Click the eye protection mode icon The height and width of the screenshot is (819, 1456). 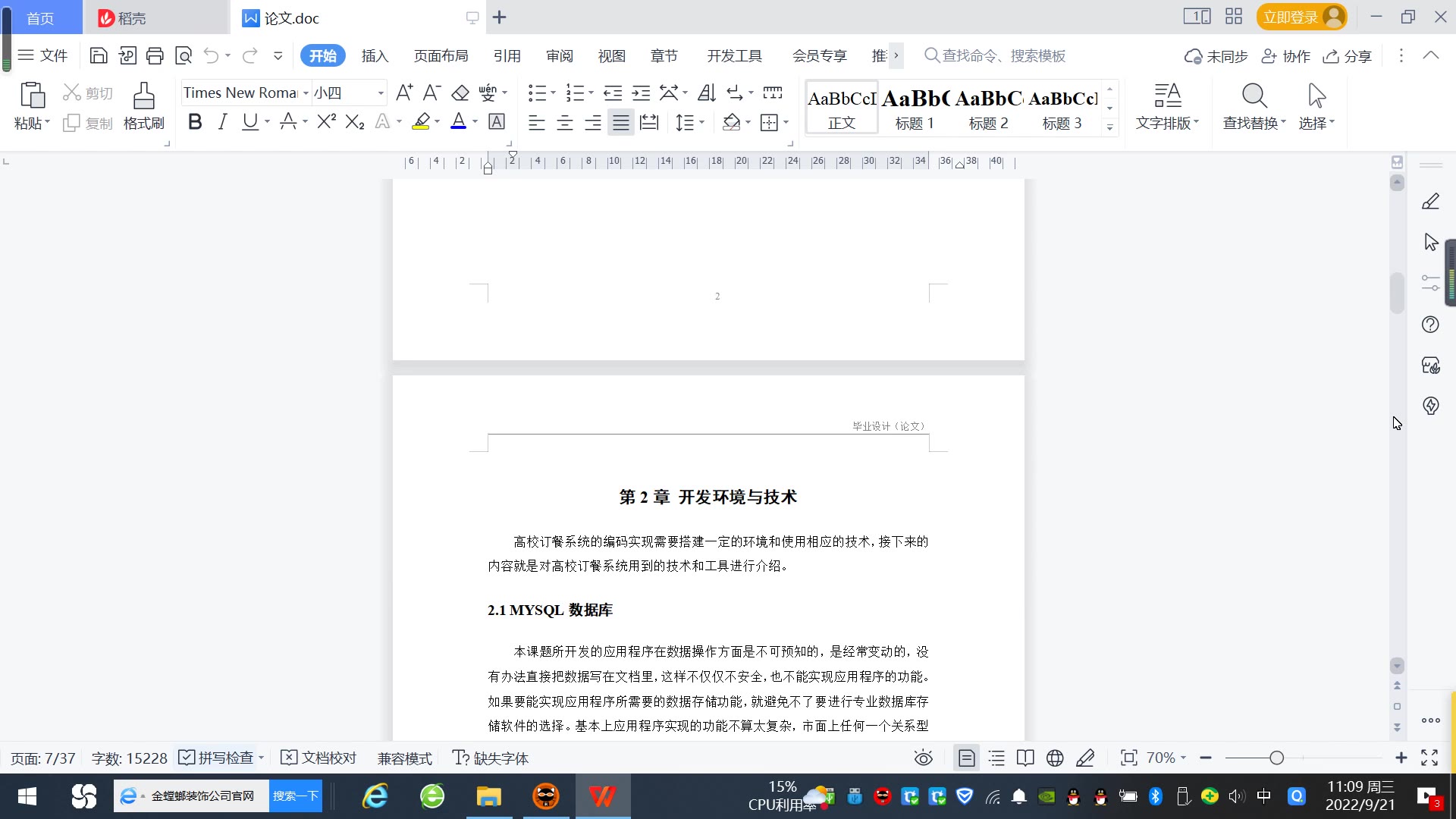(923, 758)
